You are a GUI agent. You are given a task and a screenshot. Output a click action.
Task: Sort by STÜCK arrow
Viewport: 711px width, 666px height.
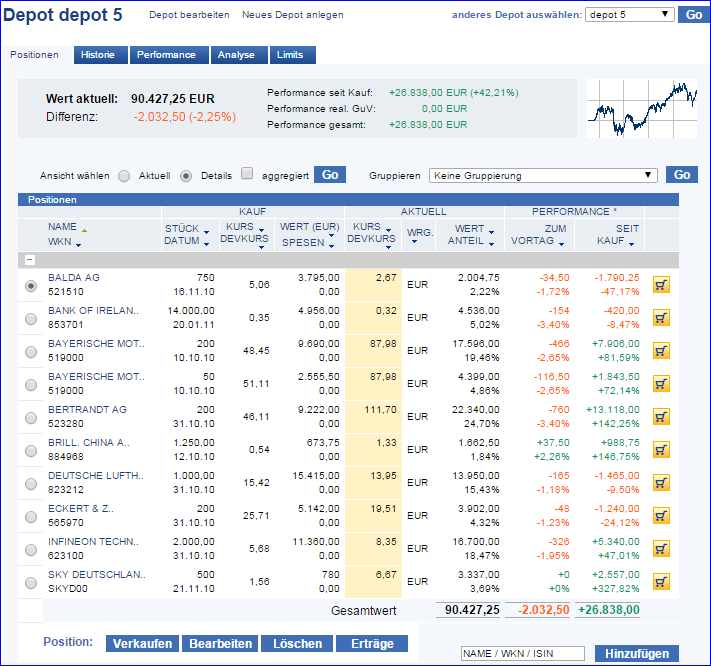(206, 232)
